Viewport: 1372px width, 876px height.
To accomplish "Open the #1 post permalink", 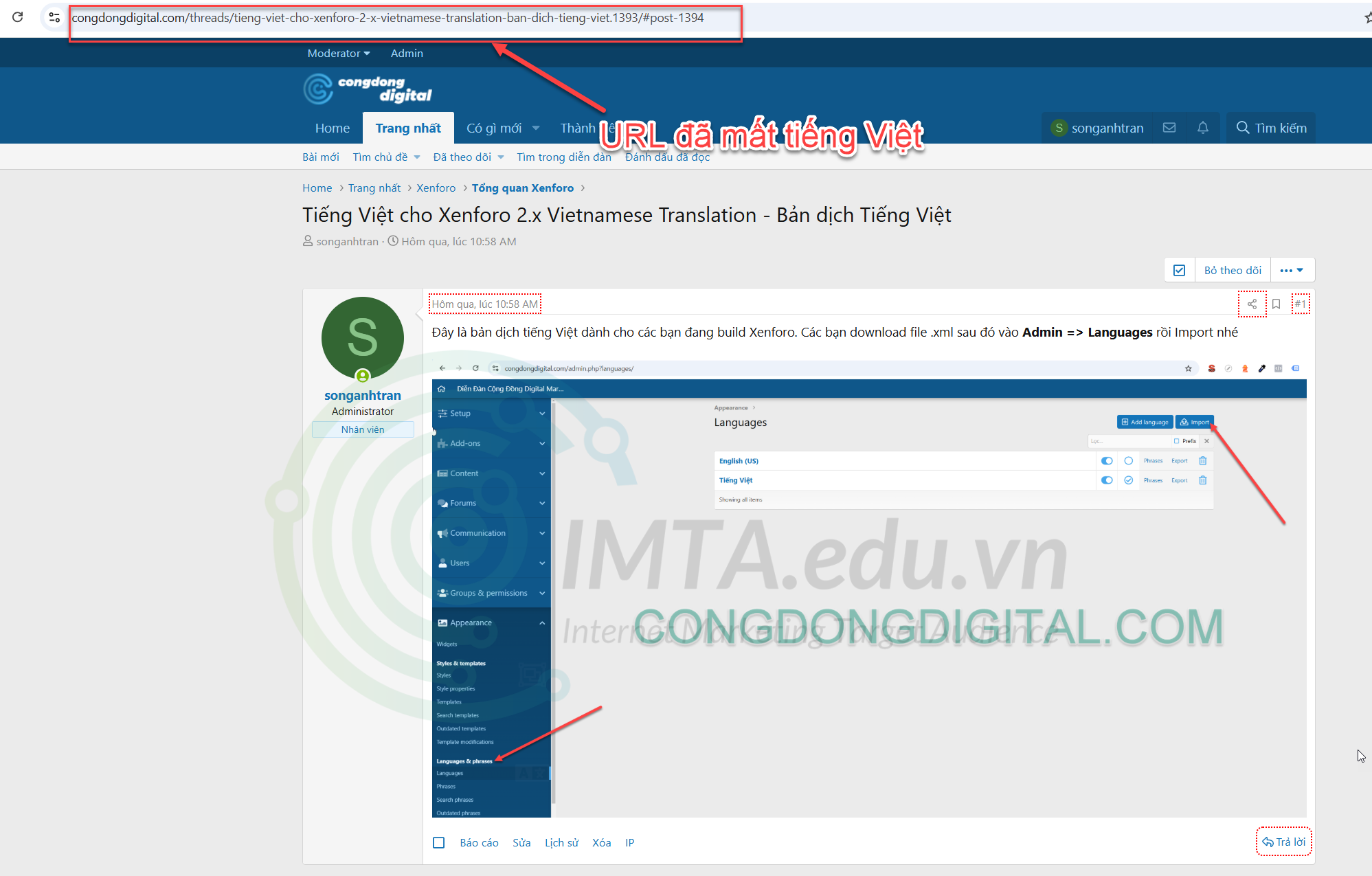I will tap(1301, 304).
